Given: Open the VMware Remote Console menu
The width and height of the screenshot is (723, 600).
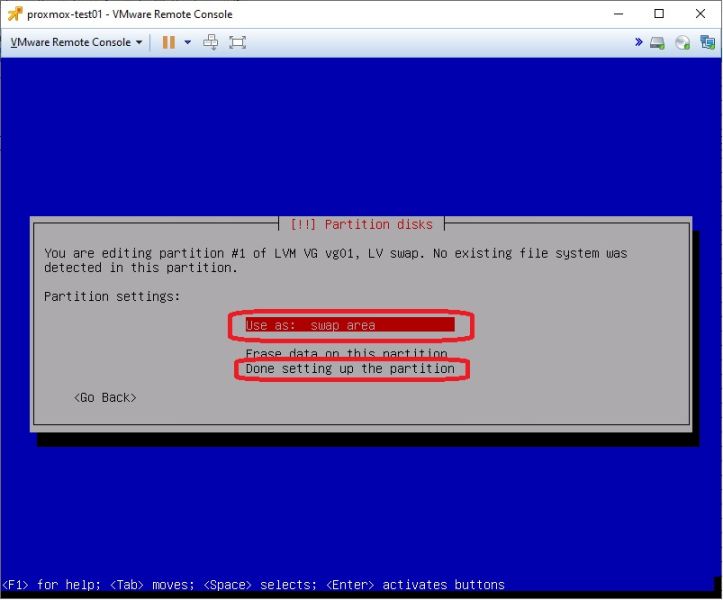Looking at the screenshot, I should (x=76, y=42).
